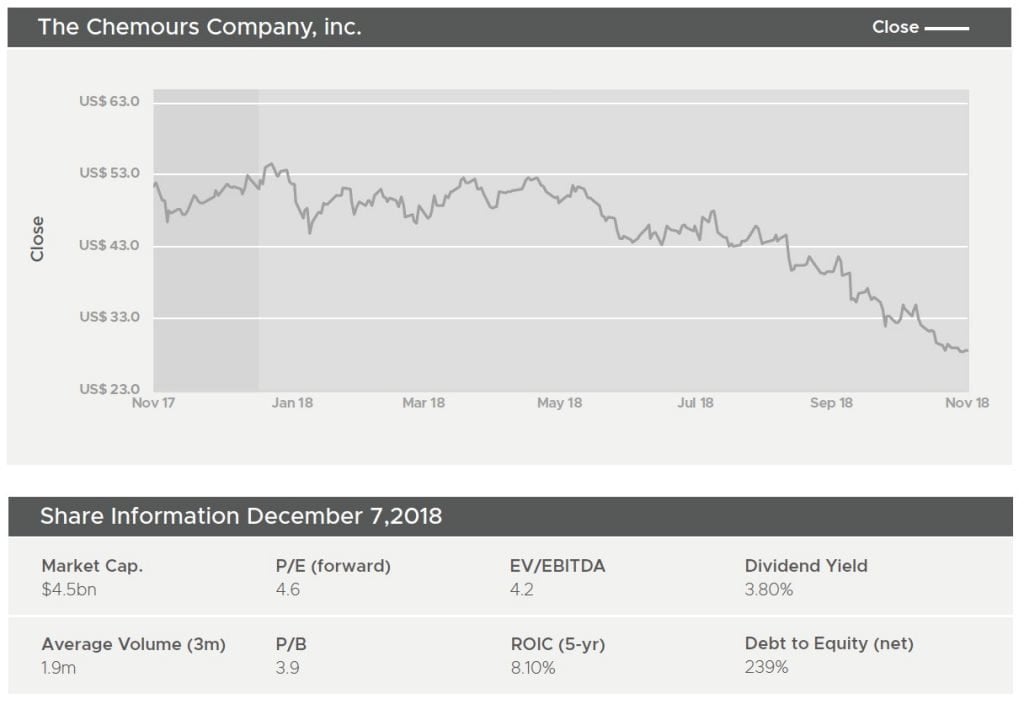Click the Nov 17 x-axis marker
Viewport: 1024px width, 704px height.
coord(153,403)
